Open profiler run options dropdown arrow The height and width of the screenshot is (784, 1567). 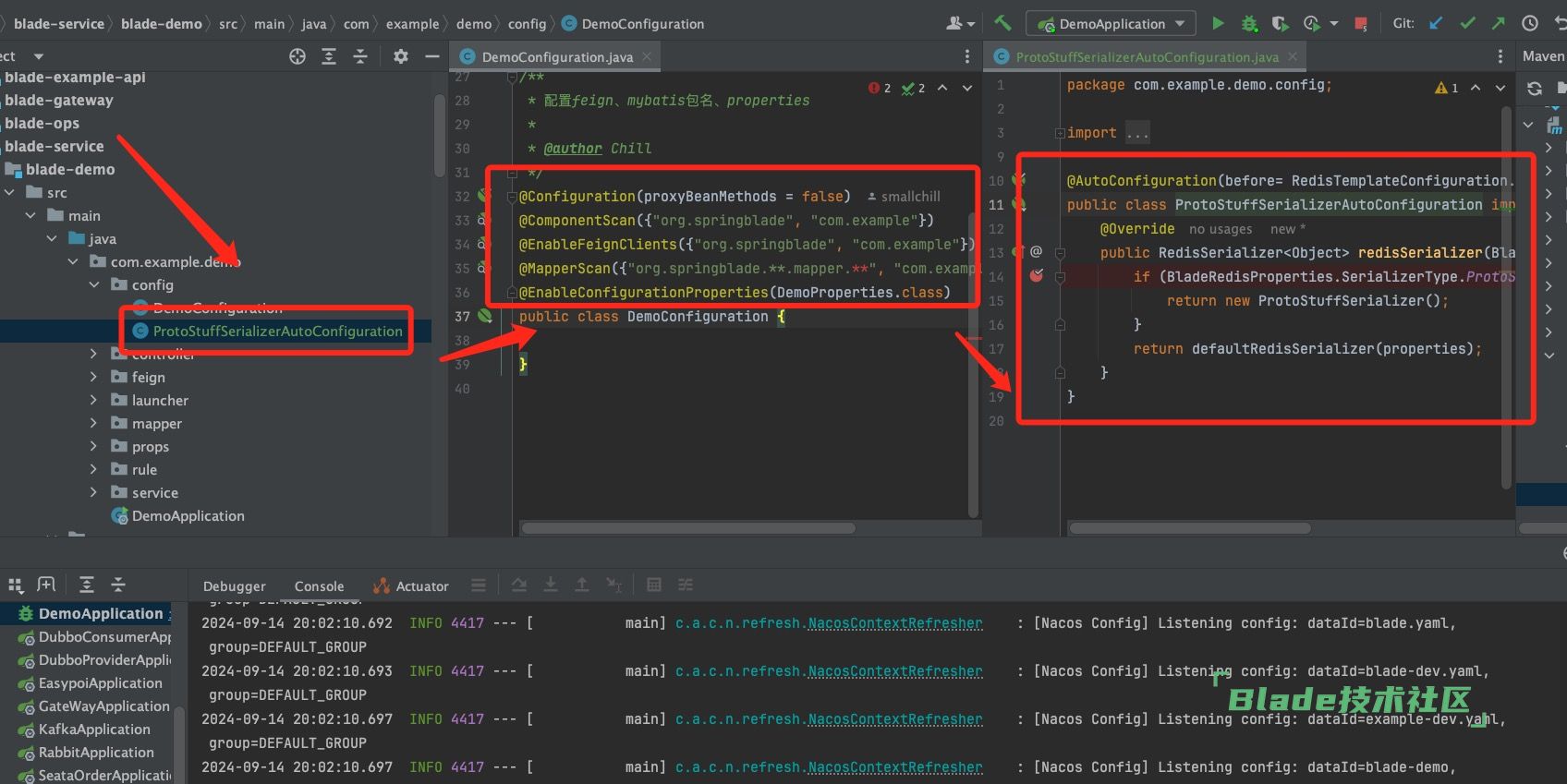[x=1333, y=23]
